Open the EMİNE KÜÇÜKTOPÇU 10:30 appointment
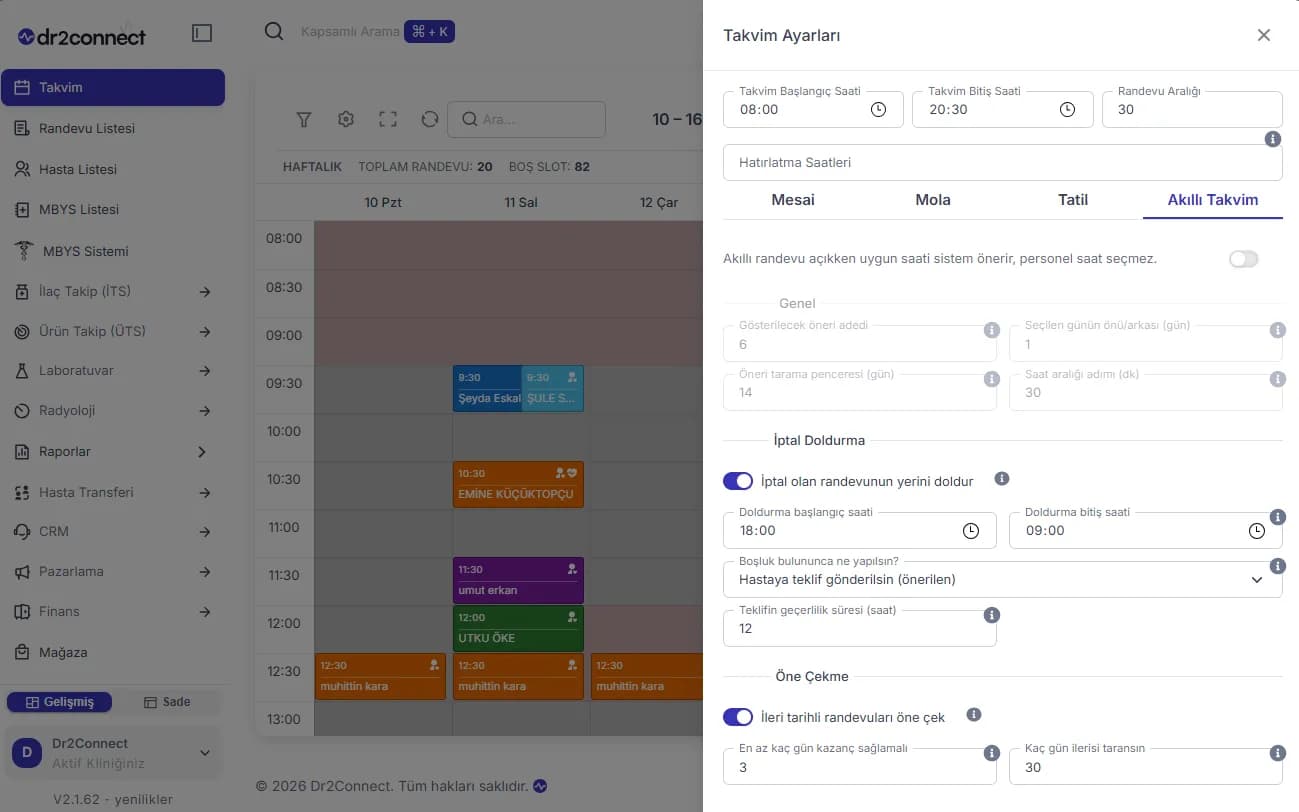The height and width of the screenshot is (812, 1299). (x=518, y=484)
